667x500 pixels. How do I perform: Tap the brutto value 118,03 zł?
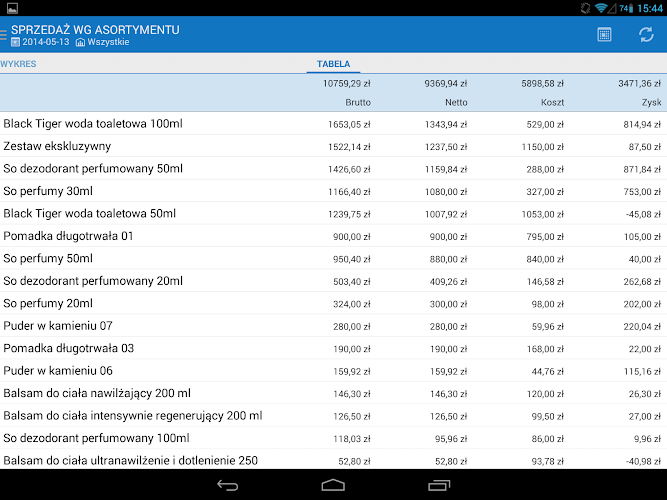click(x=352, y=439)
